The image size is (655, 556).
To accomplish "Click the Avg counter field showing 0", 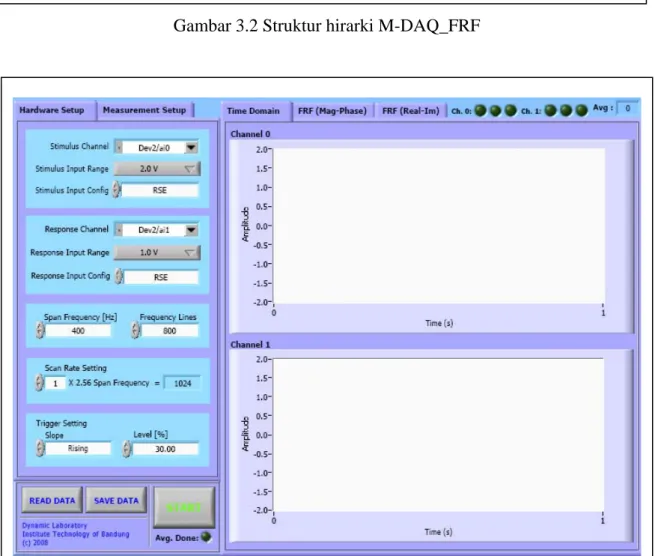I will [x=627, y=109].
